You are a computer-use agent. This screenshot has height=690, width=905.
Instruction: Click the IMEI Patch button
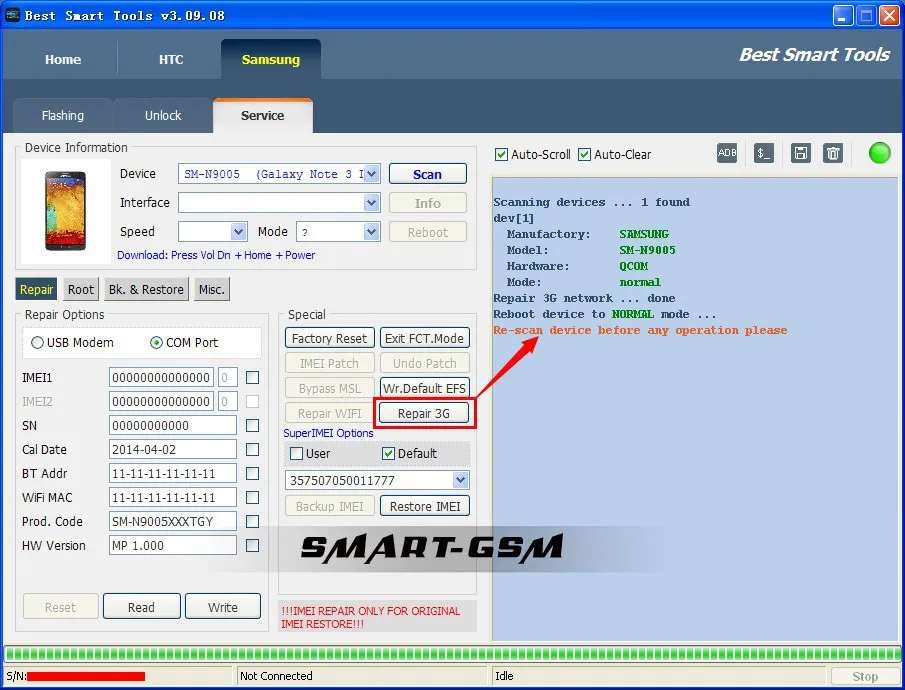click(x=330, y=363)
